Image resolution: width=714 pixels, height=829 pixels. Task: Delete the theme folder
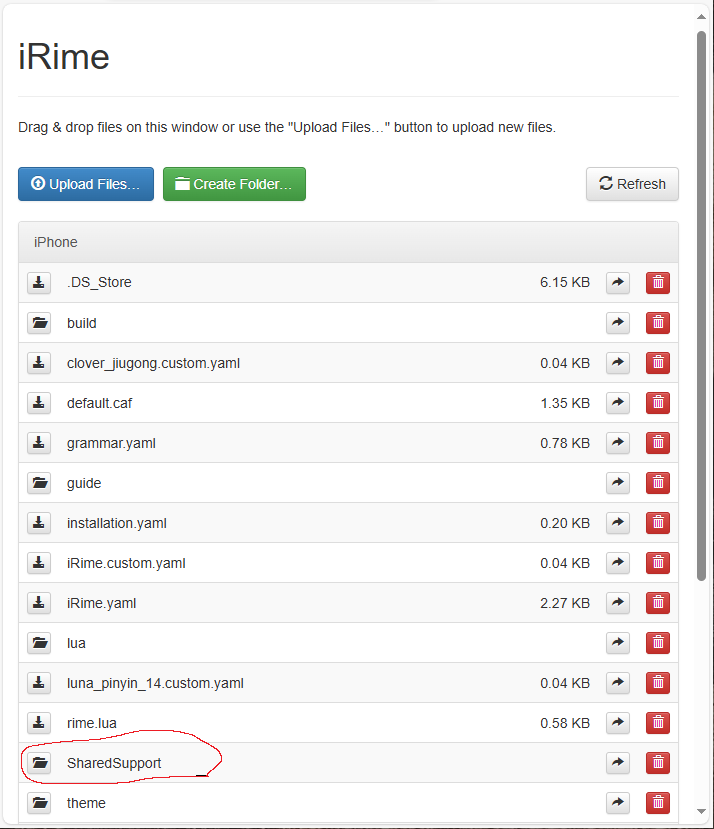point(658,803)
